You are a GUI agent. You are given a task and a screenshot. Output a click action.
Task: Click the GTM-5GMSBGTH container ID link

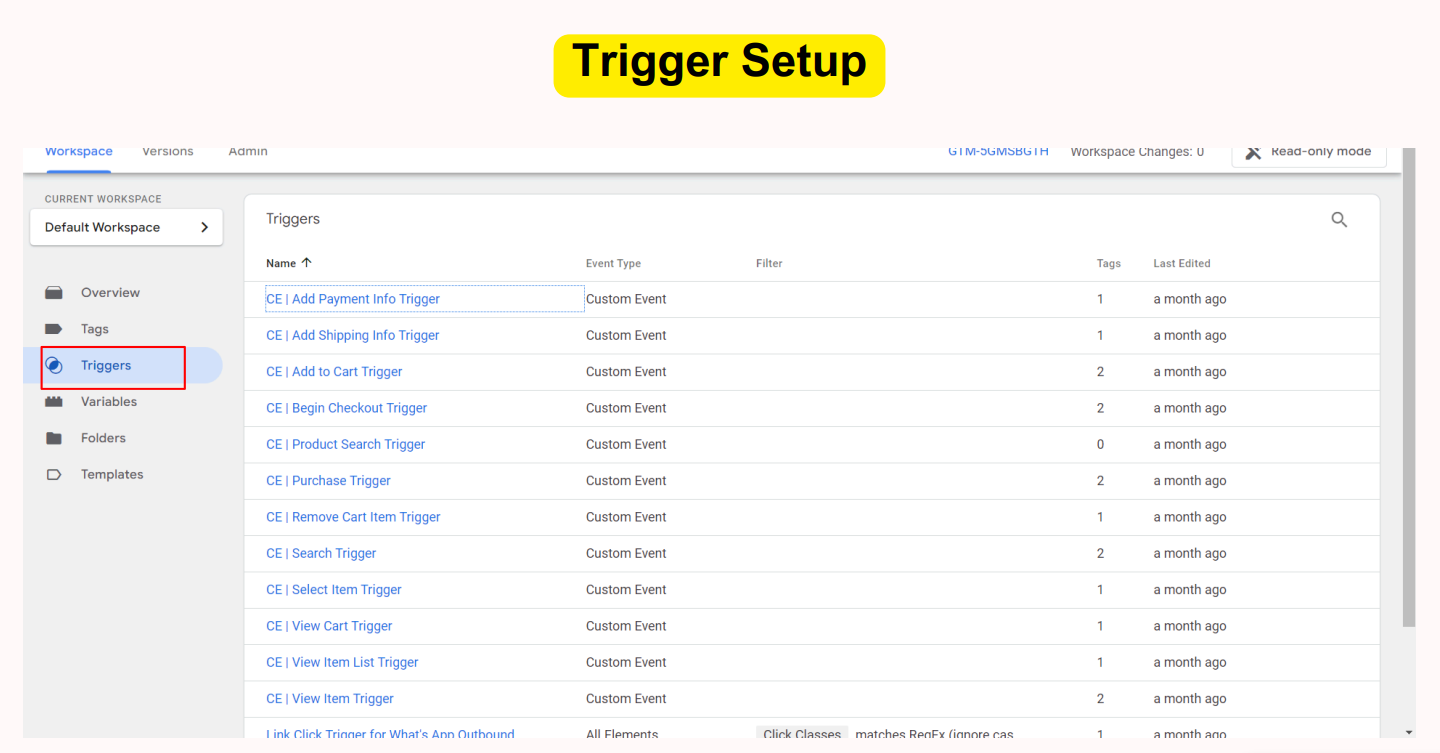[x=998, y=152]
